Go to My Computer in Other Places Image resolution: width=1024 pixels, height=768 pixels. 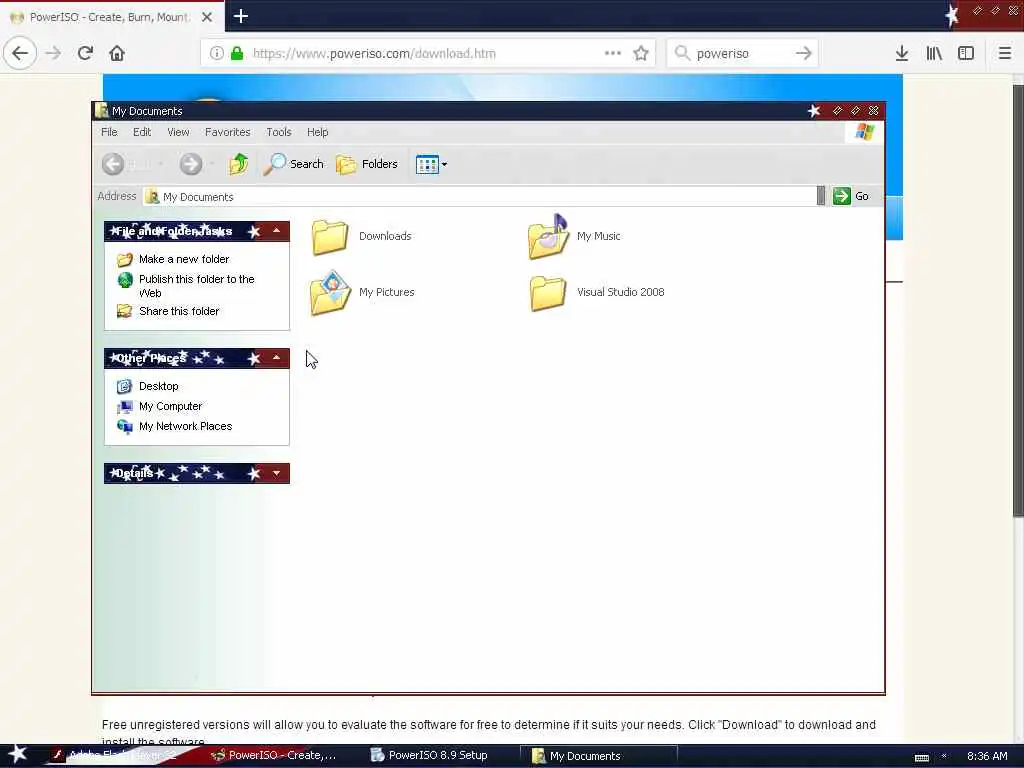pyautogui.click(x=170, y=406)
